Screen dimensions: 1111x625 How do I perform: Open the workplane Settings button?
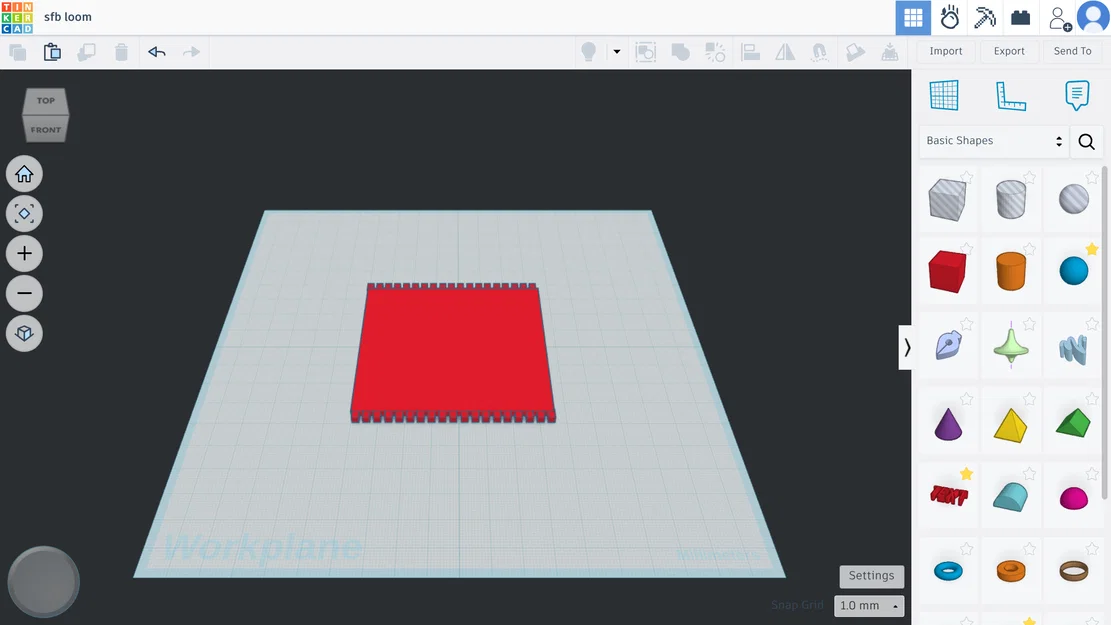coord(872,576)
